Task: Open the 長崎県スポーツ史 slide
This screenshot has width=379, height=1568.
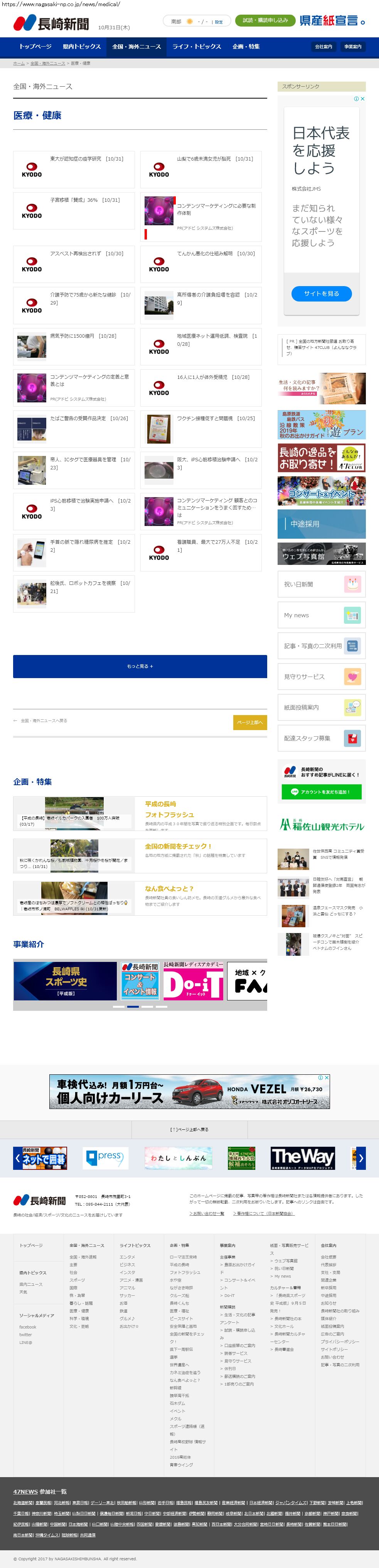Action: pos(65,981)
